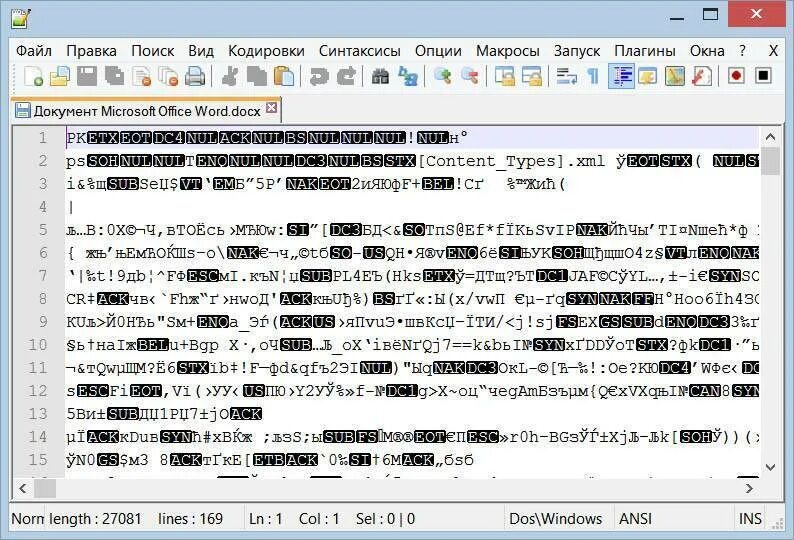Click the Save All icon
794x540 pixels.
tap(114, 76)
